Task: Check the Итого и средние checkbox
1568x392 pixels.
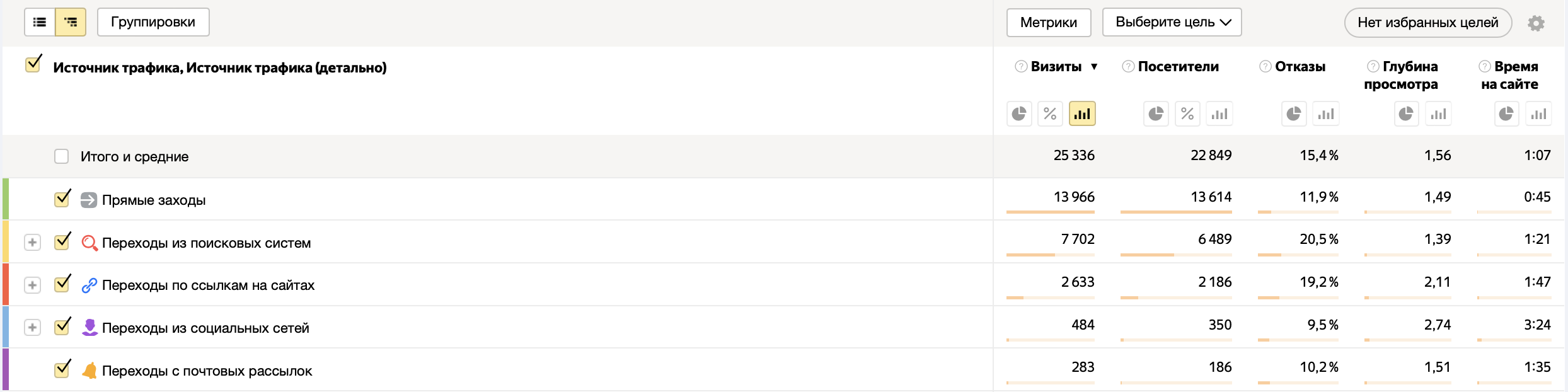Action: coord(61,156)
